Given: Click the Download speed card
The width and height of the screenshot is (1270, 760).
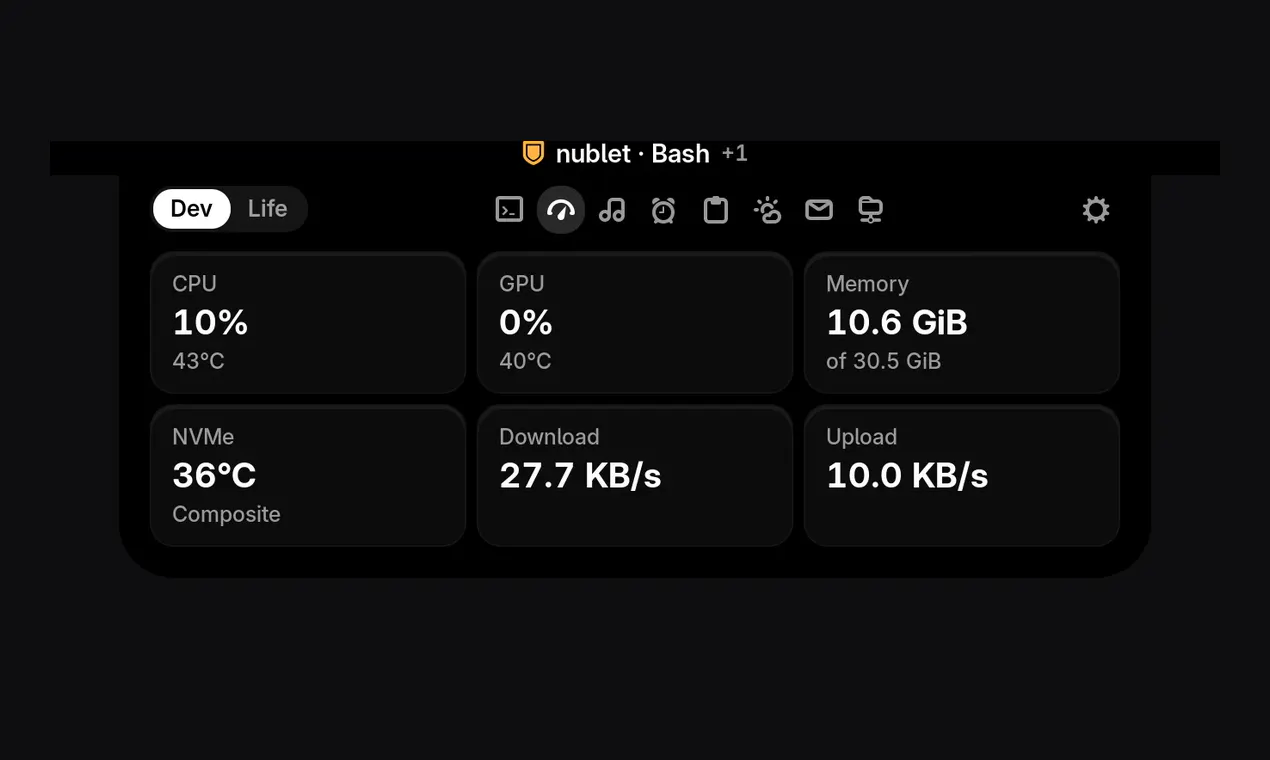Looking at the screenshot, I should (635, 475).
